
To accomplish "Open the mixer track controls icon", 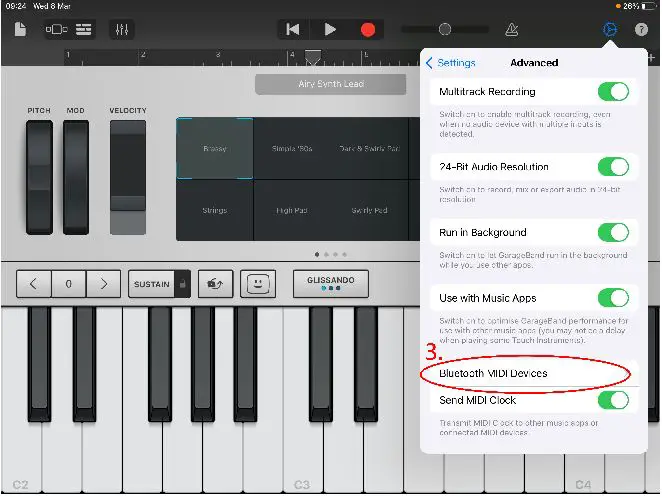I will 120,29.
